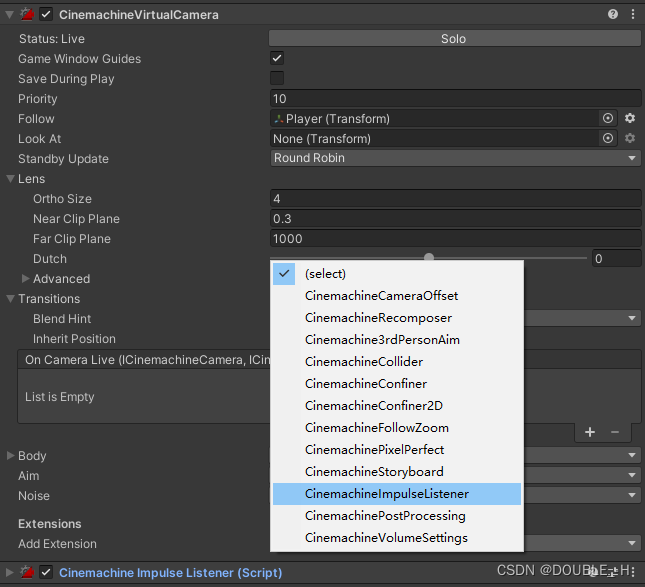Select CinemachineConfiner2D extension

coord(397,406)
